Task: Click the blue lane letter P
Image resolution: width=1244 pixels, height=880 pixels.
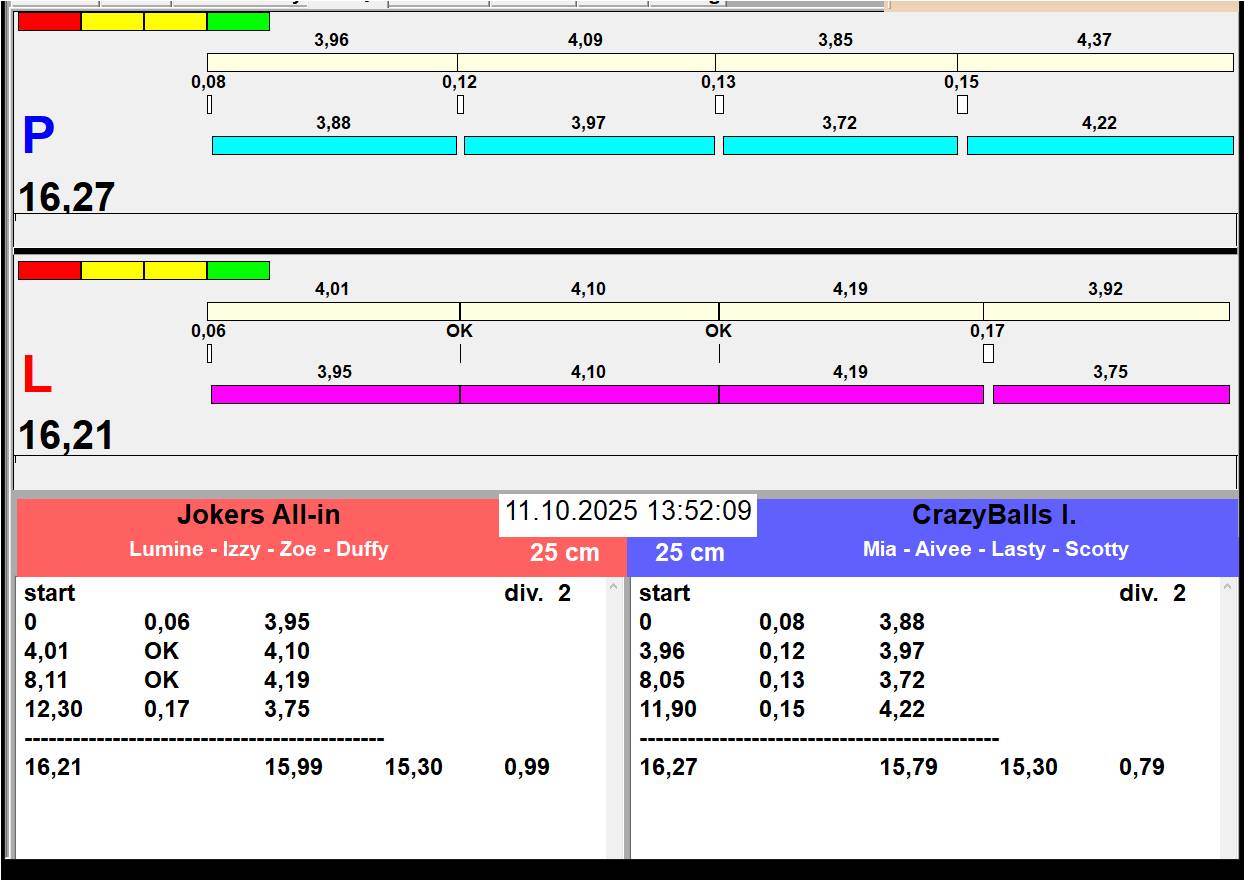Action: pyautogui.click(x=38, y=136)
